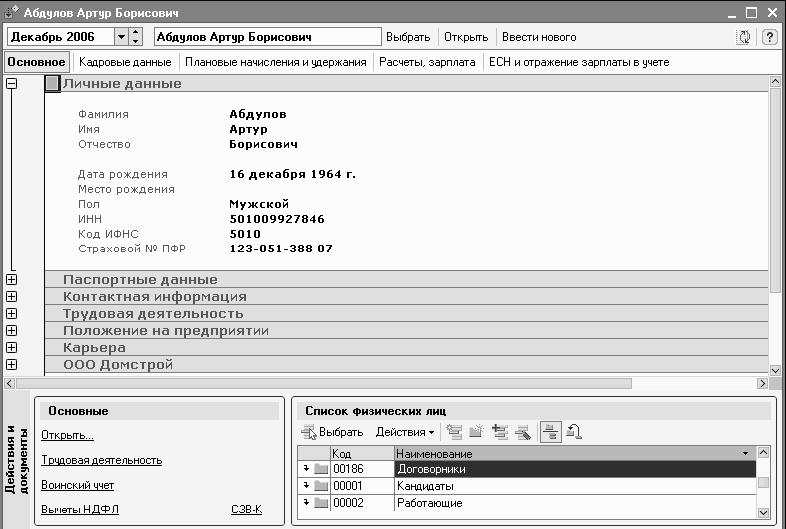Image resolution: width=786 pixels, height=529 pixels.
Task: Click add new element icon in list toolbar
Action: click(454, 432)
